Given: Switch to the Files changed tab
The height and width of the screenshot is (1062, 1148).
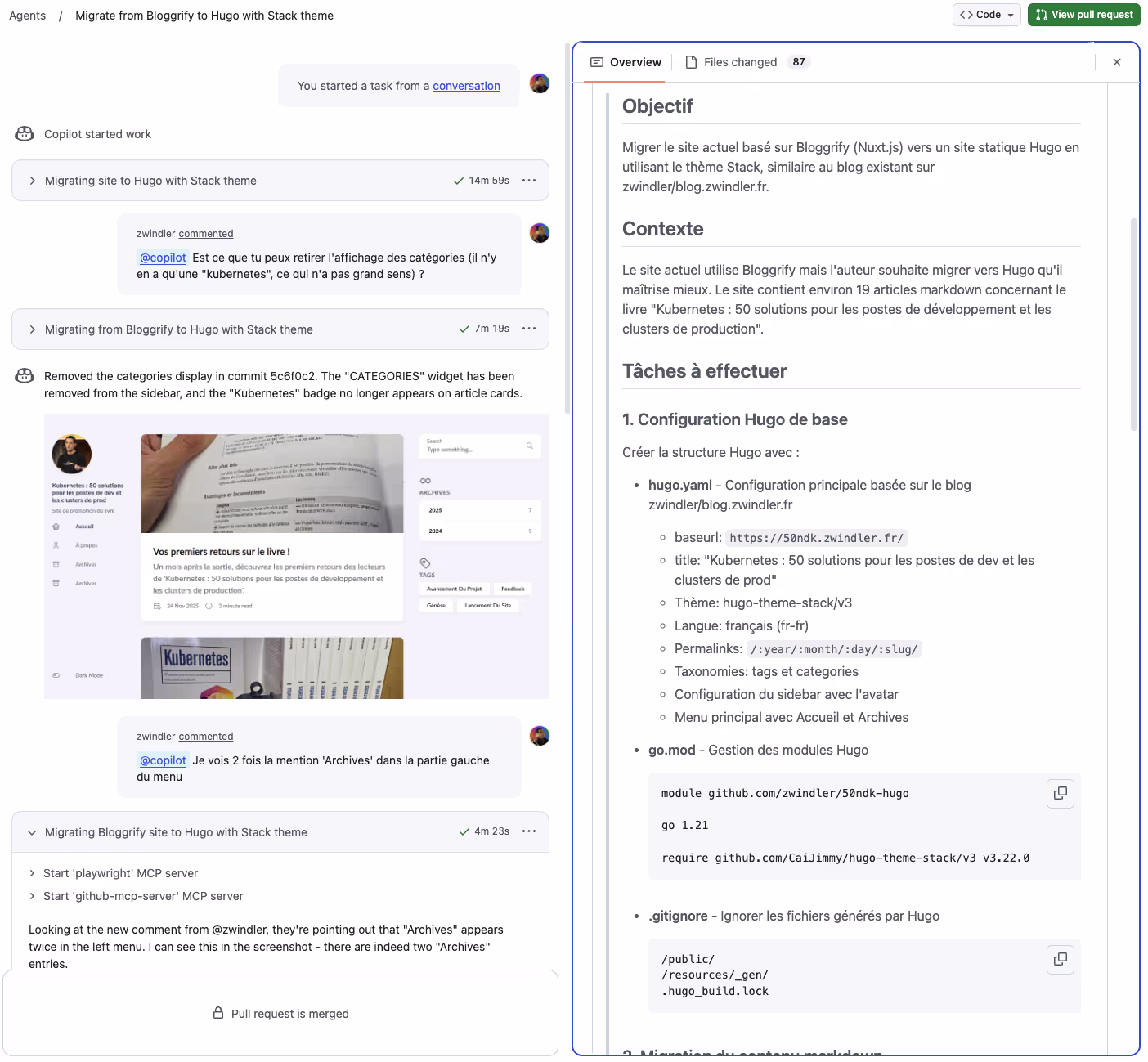Looking at the screenshot, I should [740, 61].
